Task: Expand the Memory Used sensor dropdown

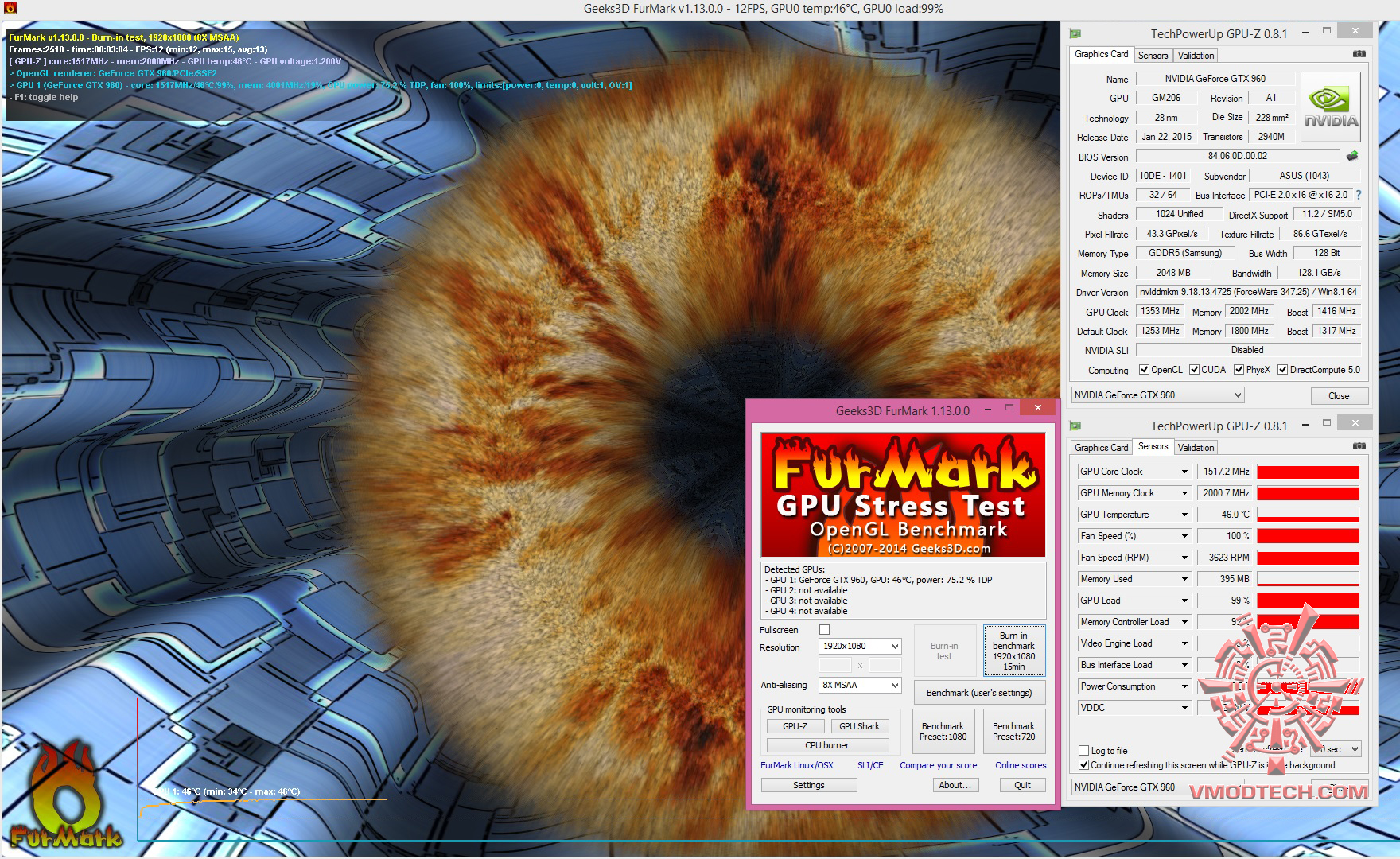Action: pos(1184,579)
